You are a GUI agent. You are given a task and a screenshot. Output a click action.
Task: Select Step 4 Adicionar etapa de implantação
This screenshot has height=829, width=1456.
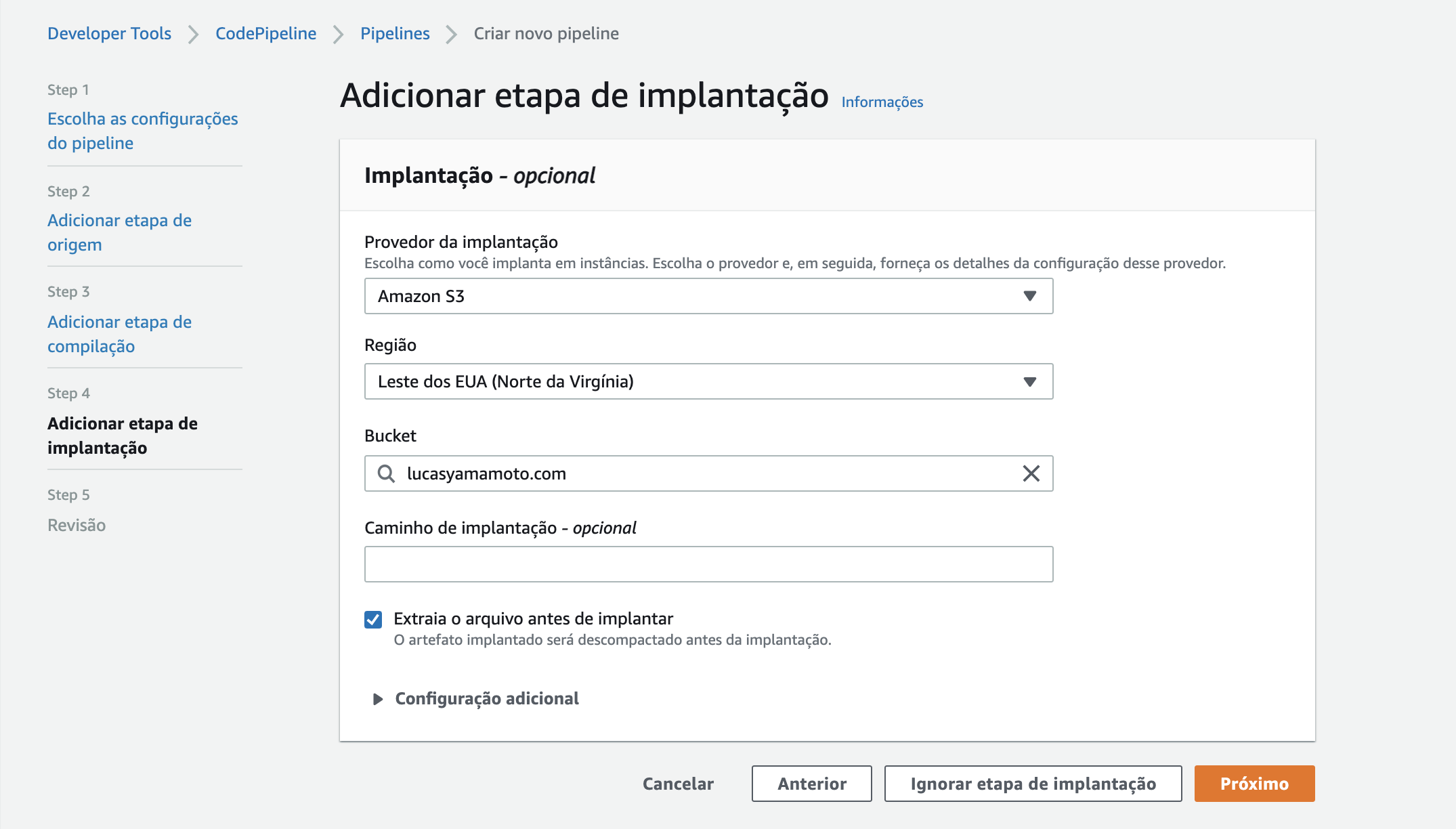click(123, 435)
